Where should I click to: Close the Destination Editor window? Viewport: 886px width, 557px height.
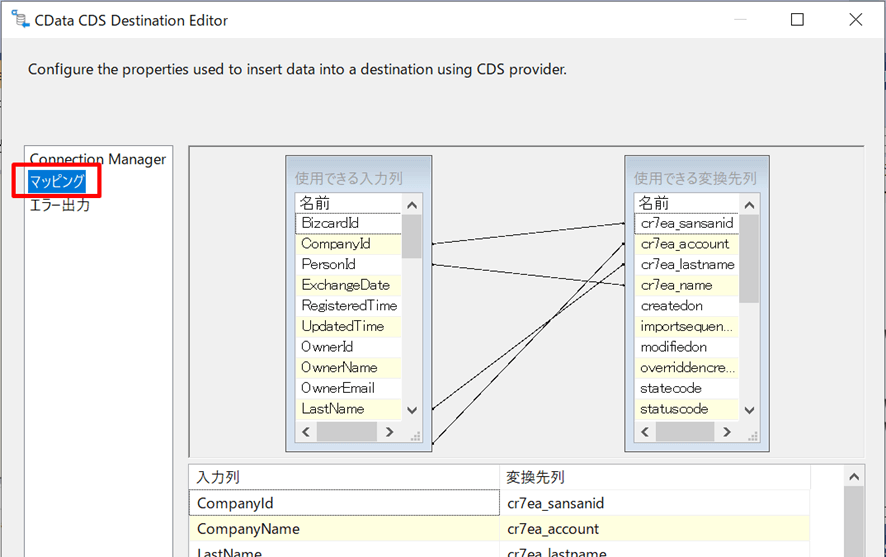(855, 20)
